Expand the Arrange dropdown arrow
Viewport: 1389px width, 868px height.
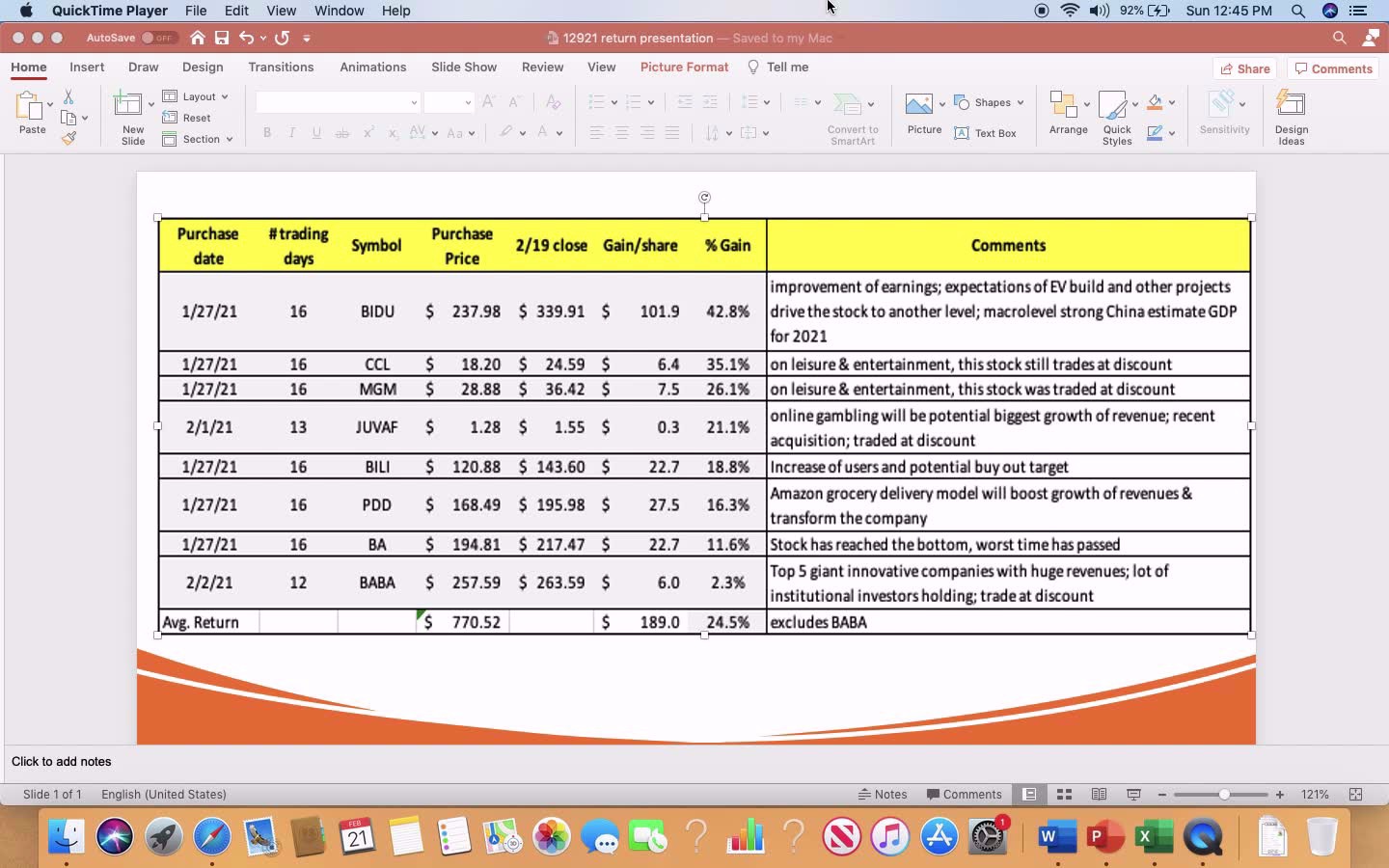[x=1087, y=104]
